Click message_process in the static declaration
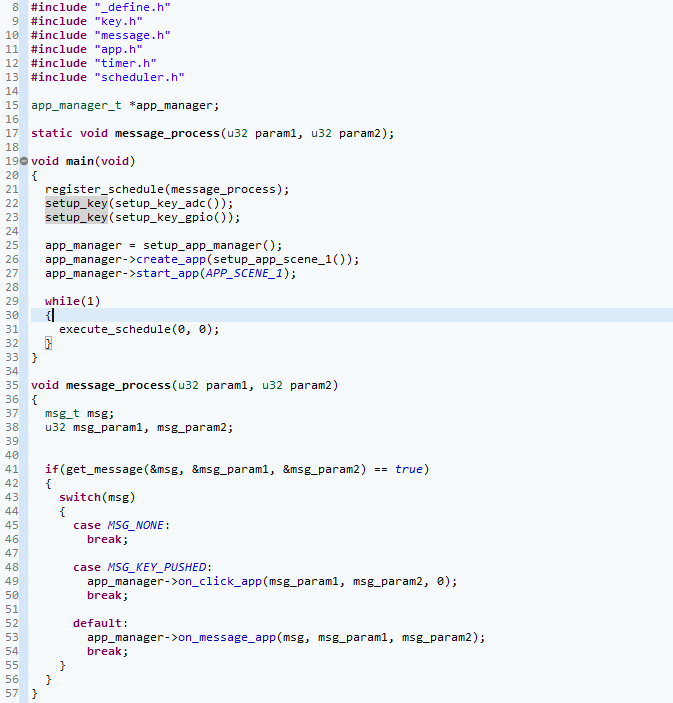This screenshot has width=673, height=703. 167,133
